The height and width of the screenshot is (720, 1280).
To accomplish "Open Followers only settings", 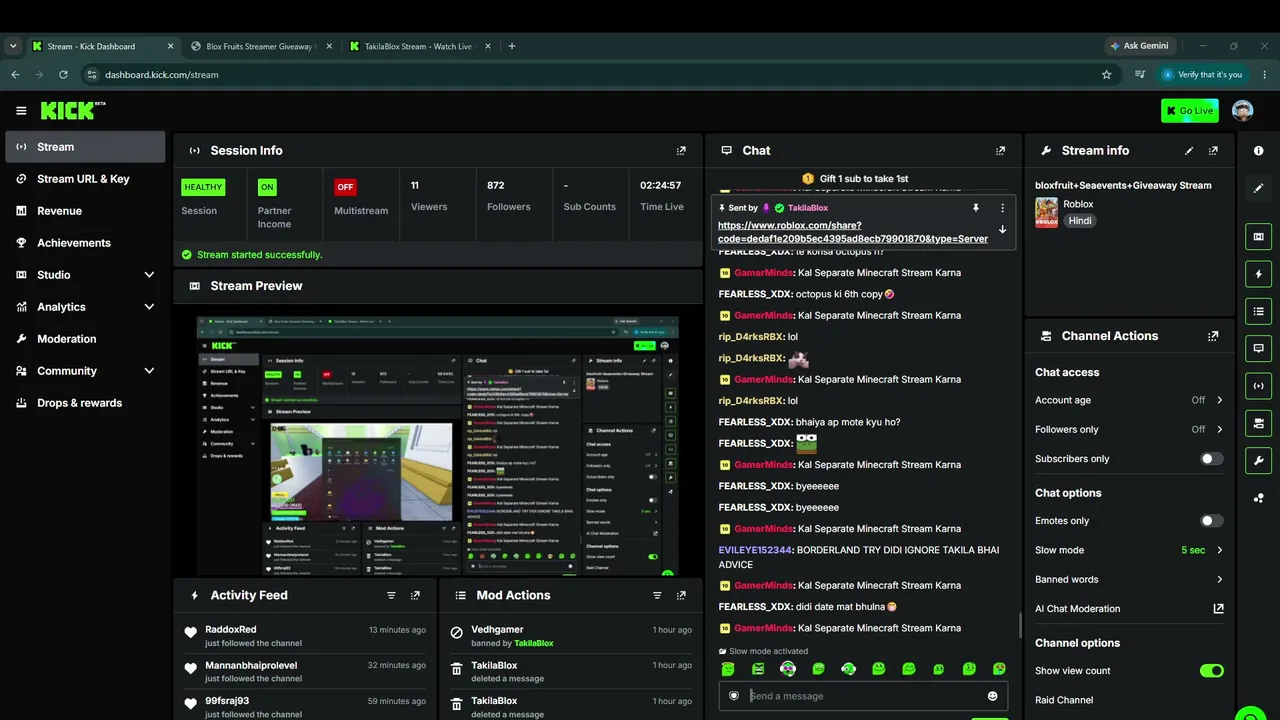I will click(1129, 429).
